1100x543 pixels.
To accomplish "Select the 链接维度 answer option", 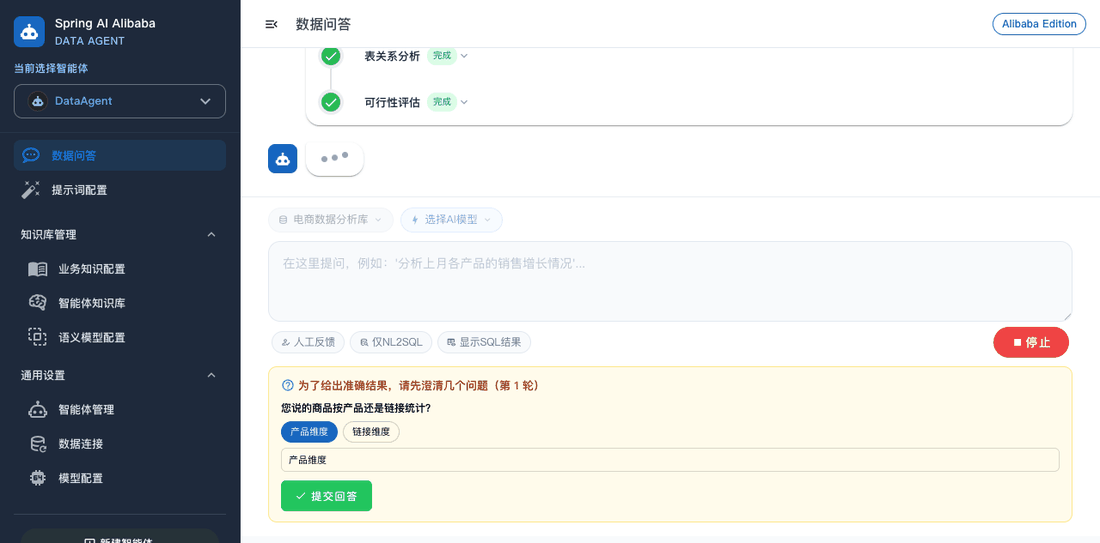I will pyautogui.click(x=371, y=431).
